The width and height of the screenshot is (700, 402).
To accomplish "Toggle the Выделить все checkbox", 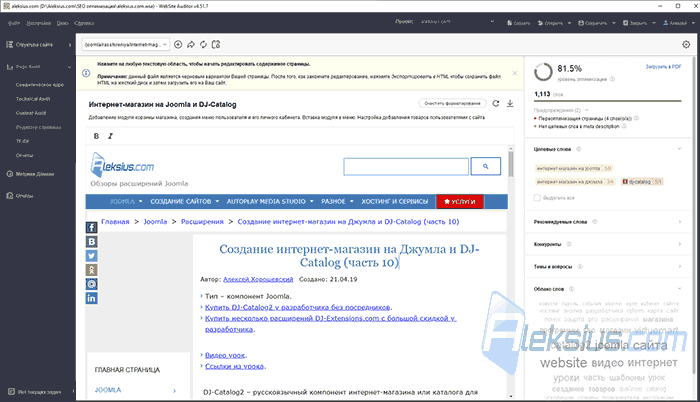I will tap(537, 197).
